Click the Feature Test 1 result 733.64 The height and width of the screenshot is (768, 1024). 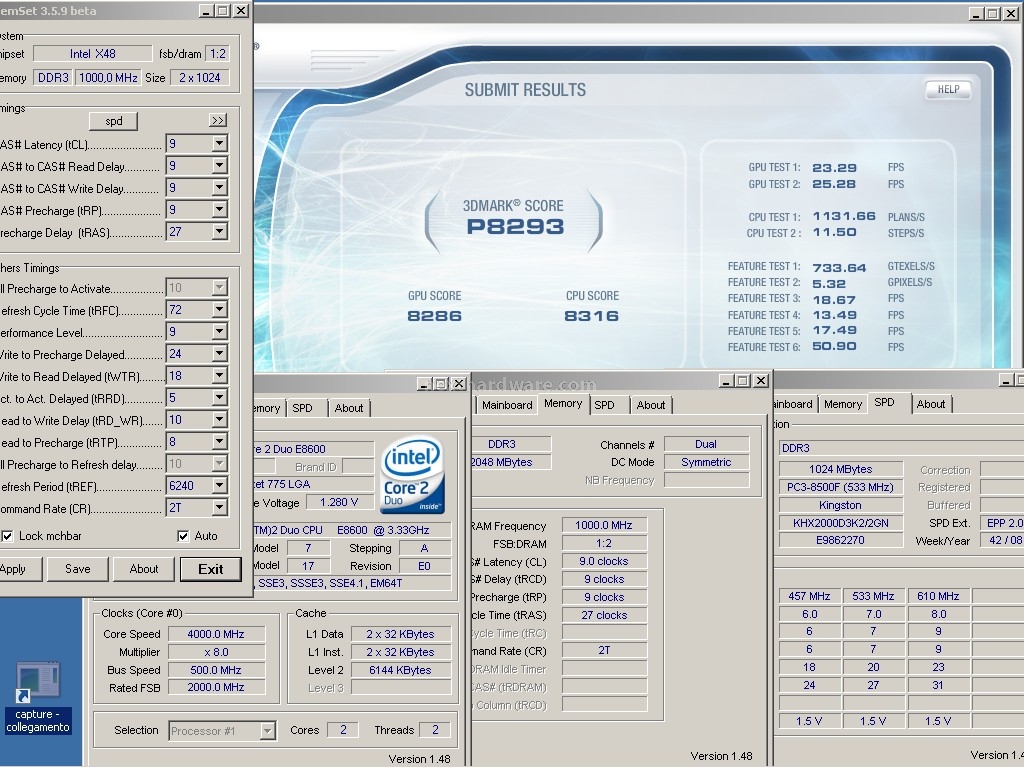pyautogui.click(x=839, y=268)
